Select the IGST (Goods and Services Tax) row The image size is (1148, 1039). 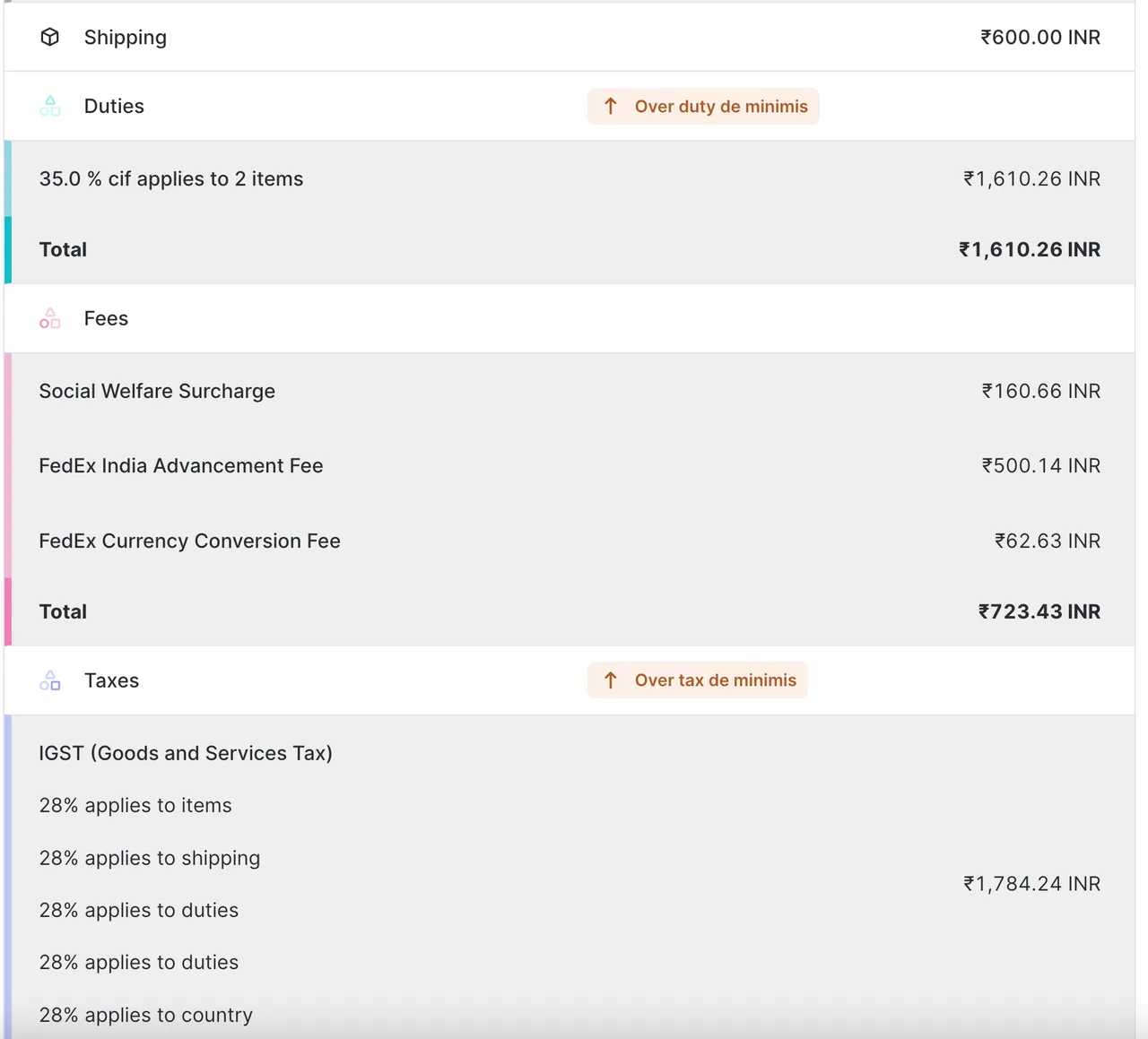point(186,753)
